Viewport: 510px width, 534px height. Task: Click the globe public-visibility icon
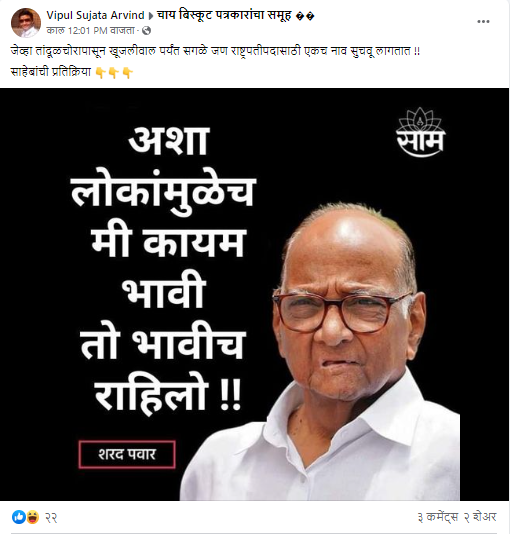(146, 31)
